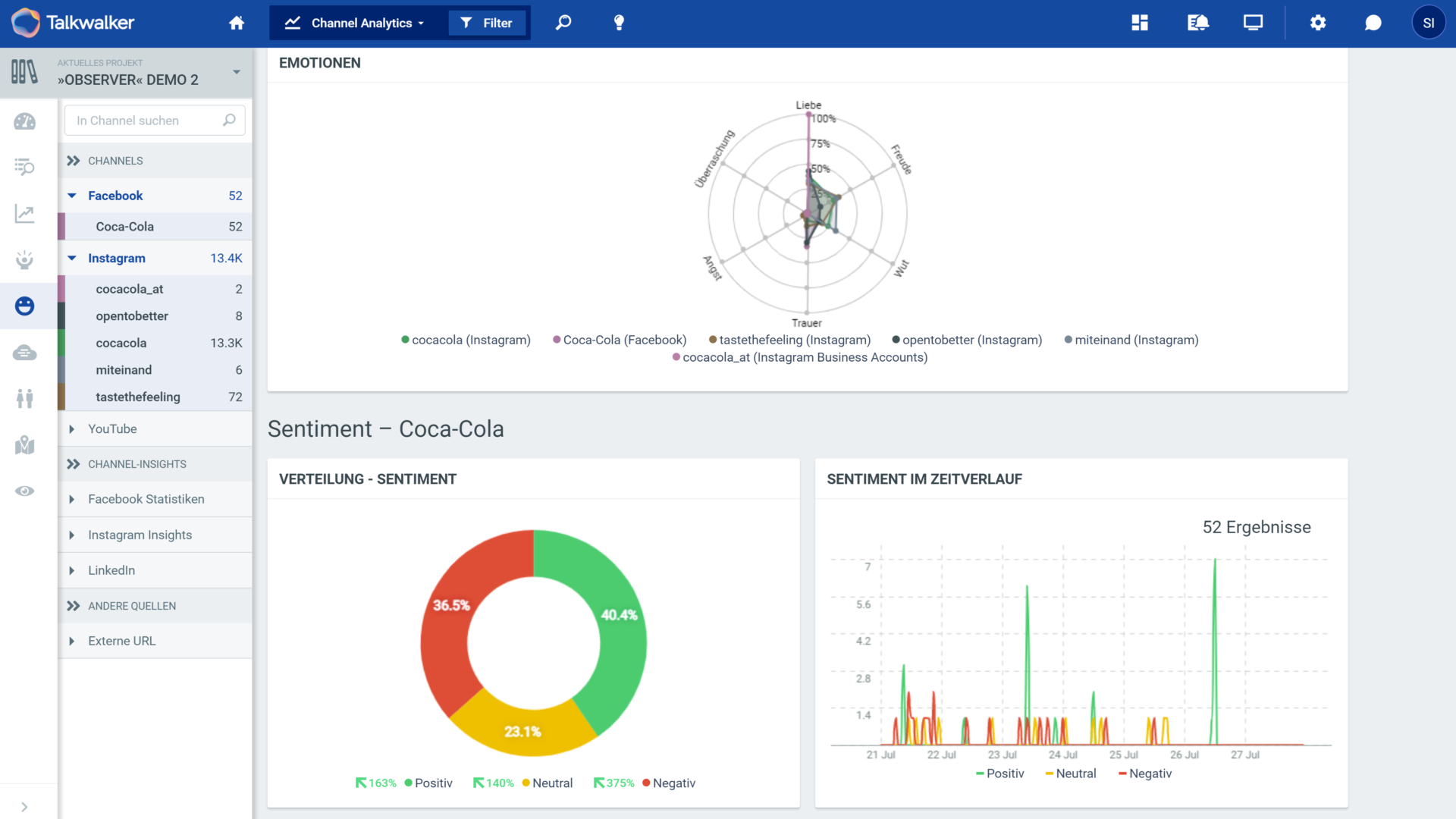Toggle opentobetter (Instagram) legend entry
Image resolution: width=1456 pixels, height=819 pixels.
967,340
